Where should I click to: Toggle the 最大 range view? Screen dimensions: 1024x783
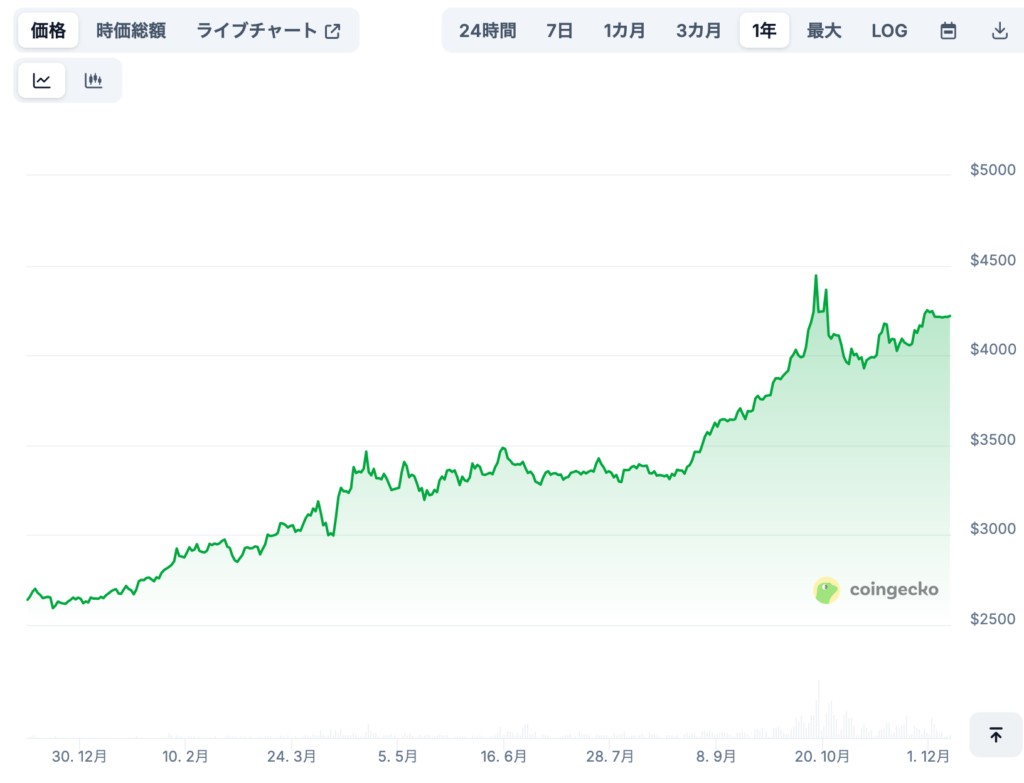[x=823, y=30]
